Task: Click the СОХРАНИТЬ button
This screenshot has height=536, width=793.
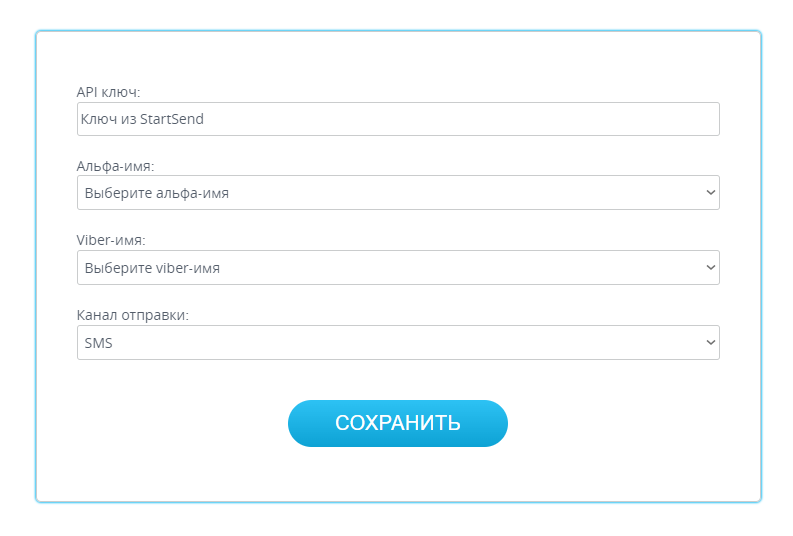Action: point(398,423)
